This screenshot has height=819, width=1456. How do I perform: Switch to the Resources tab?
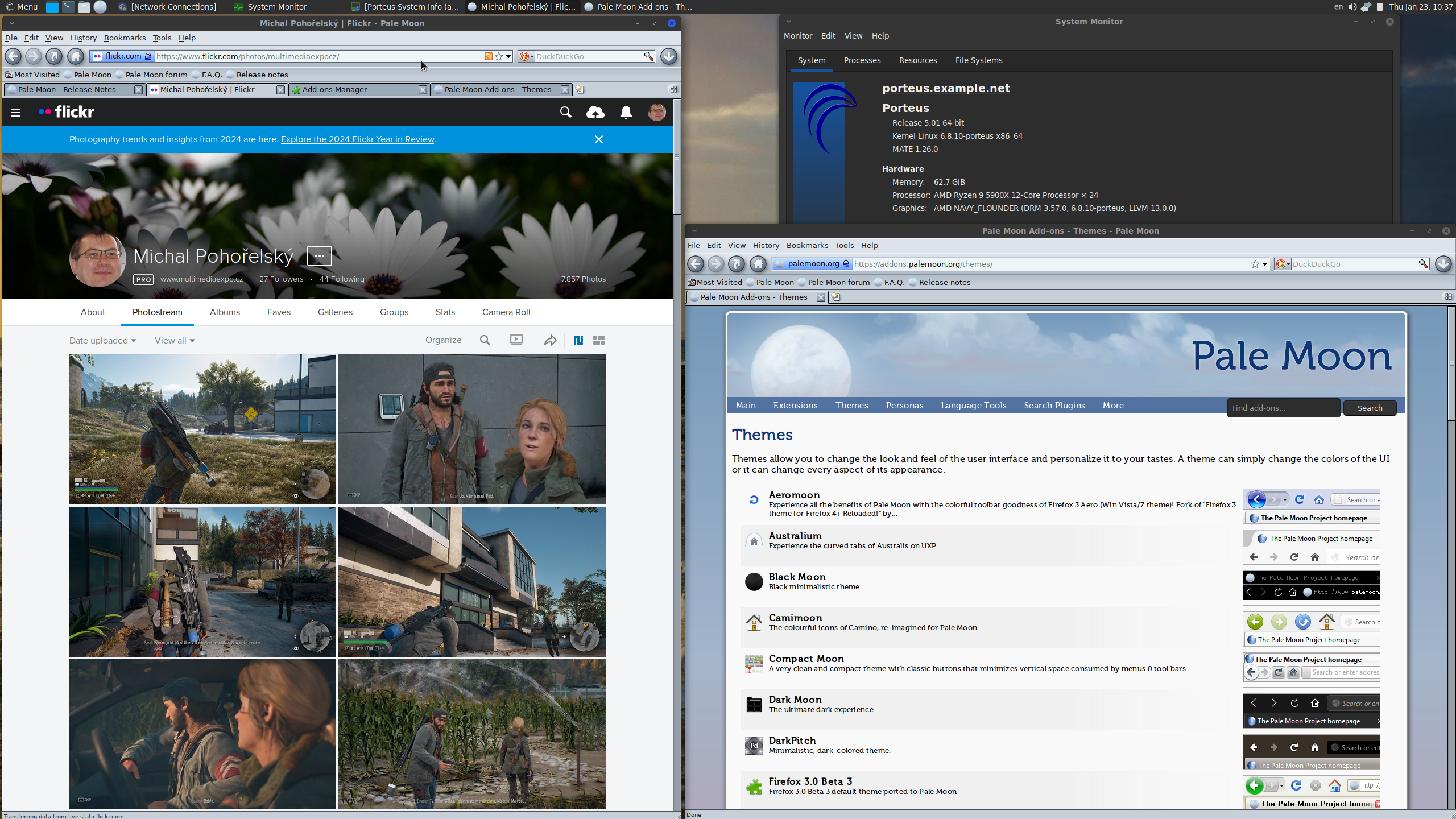point(917,60)
